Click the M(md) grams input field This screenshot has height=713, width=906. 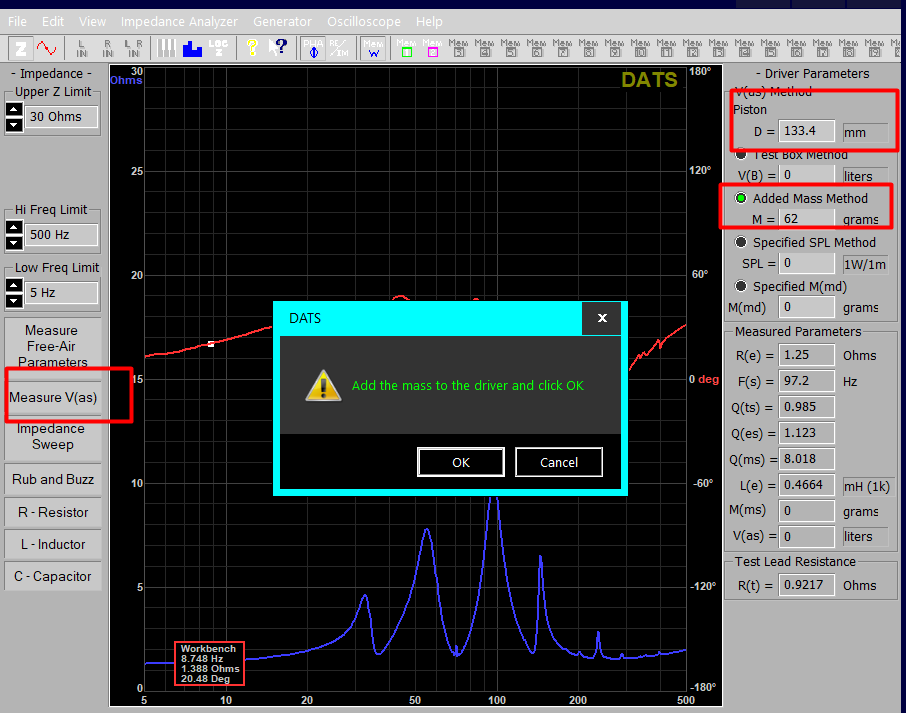click(806, 307)
